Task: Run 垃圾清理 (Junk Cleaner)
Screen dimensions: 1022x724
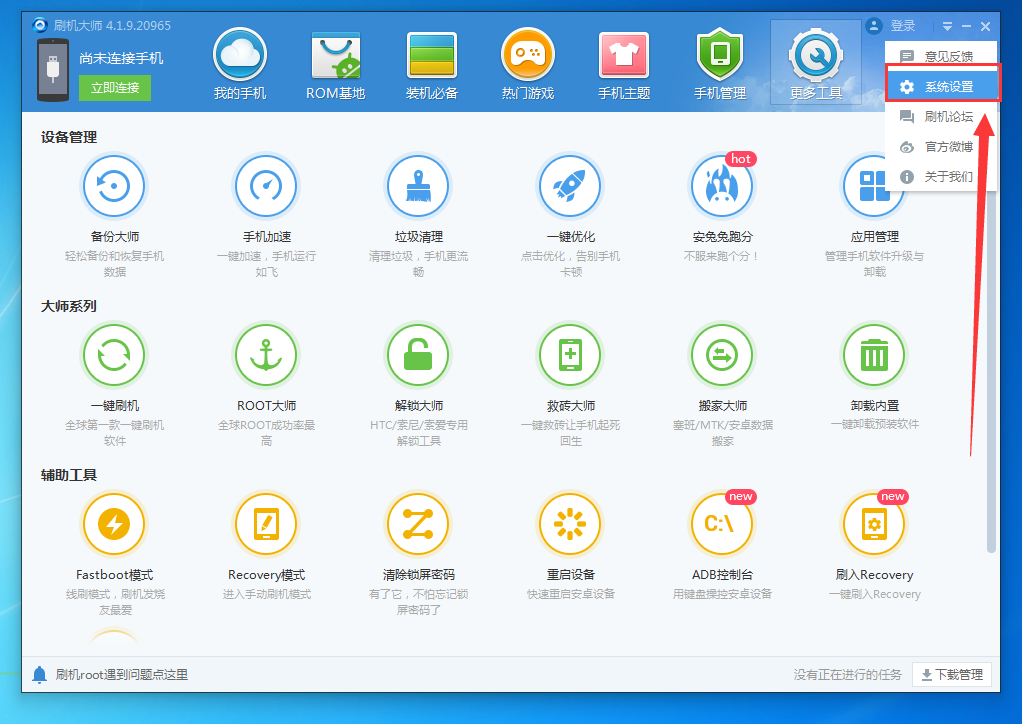Action: (x=417, y=185)
